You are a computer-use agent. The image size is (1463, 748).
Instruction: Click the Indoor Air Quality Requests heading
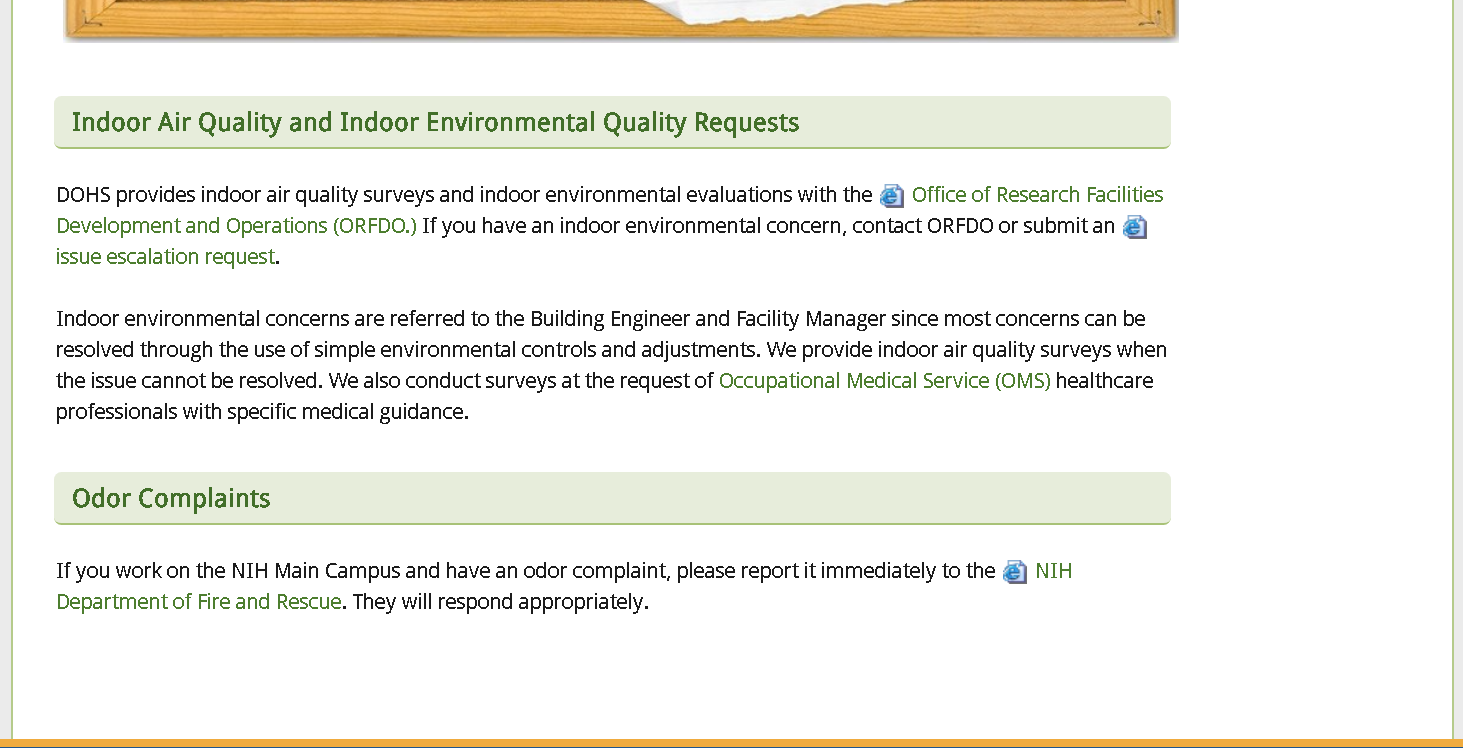tap(435, 123)
